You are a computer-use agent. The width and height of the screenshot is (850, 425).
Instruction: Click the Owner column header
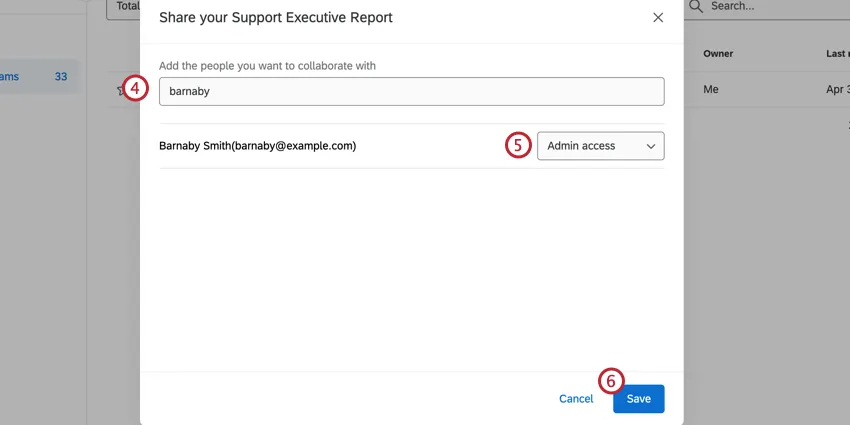pos(718,53)
